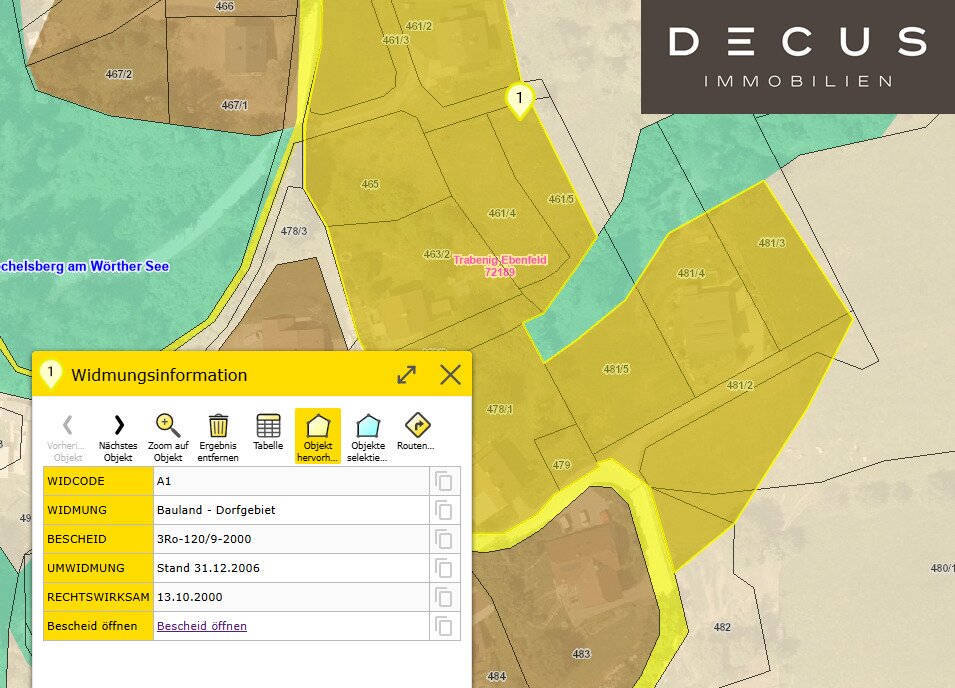Viewport: 955px width, 688px height.
Task: Copy the WIDCODE value A1
Action: pyautogui.click(x=444, y=481)
